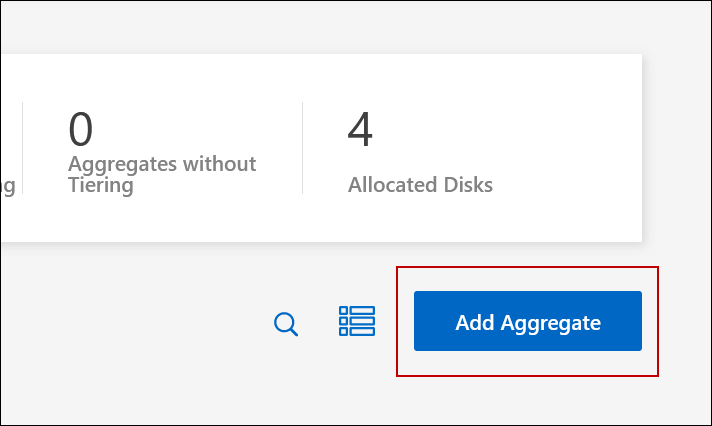Image resolution: width=712 pixels, height=426 pixels.
Task: Click the 0 aggregates count
Action: tap(81, 130)
